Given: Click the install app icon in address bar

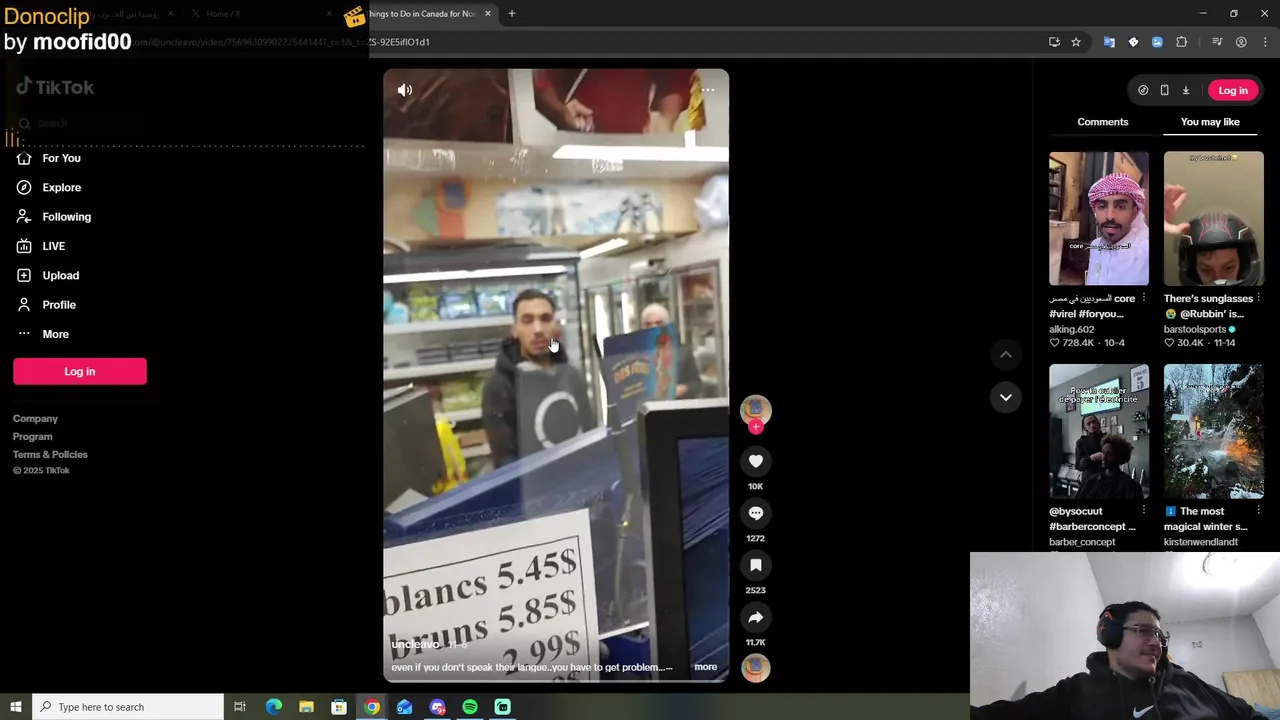Looking at the screenshot, I should 1054,42.
